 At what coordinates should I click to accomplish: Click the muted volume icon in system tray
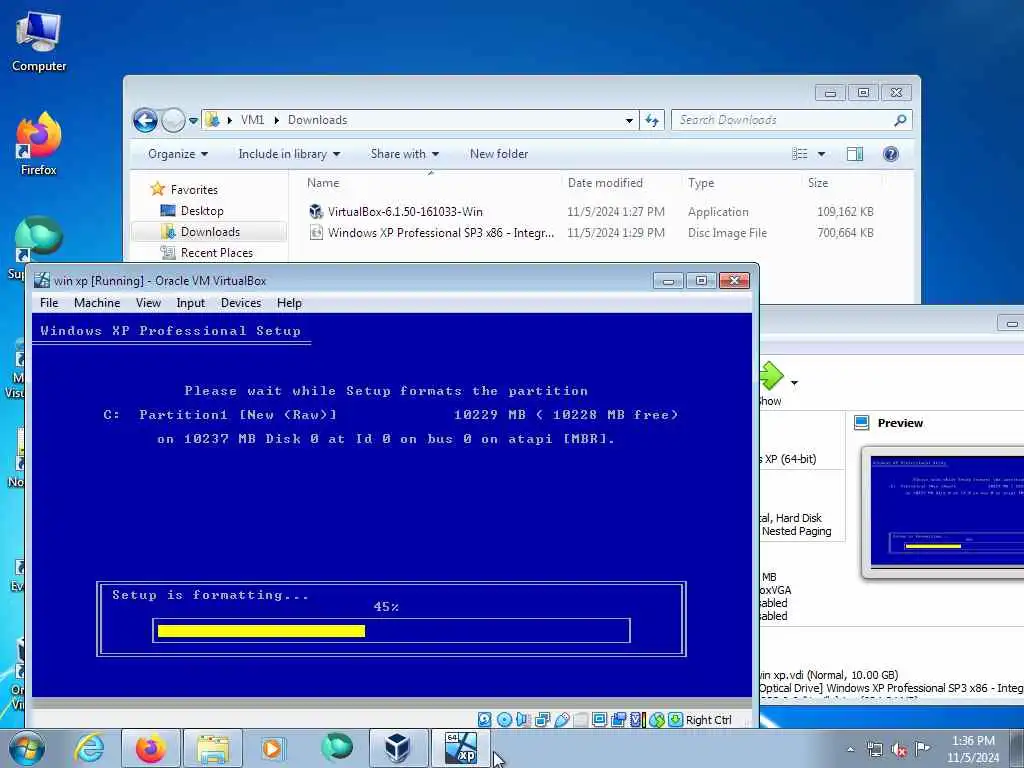pos(899,750)
